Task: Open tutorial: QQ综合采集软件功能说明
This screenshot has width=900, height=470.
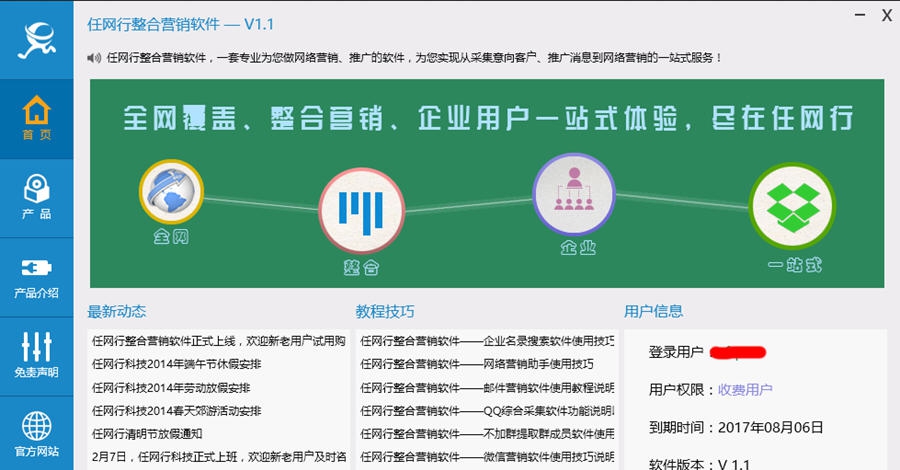Action: pos(487,411)
